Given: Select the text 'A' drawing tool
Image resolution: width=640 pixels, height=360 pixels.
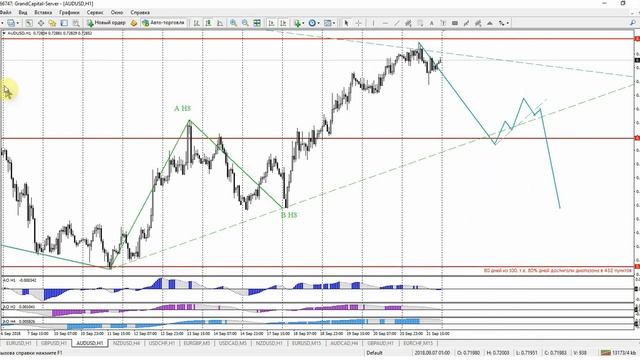Looking at the screenshot, I should point(431,23).
